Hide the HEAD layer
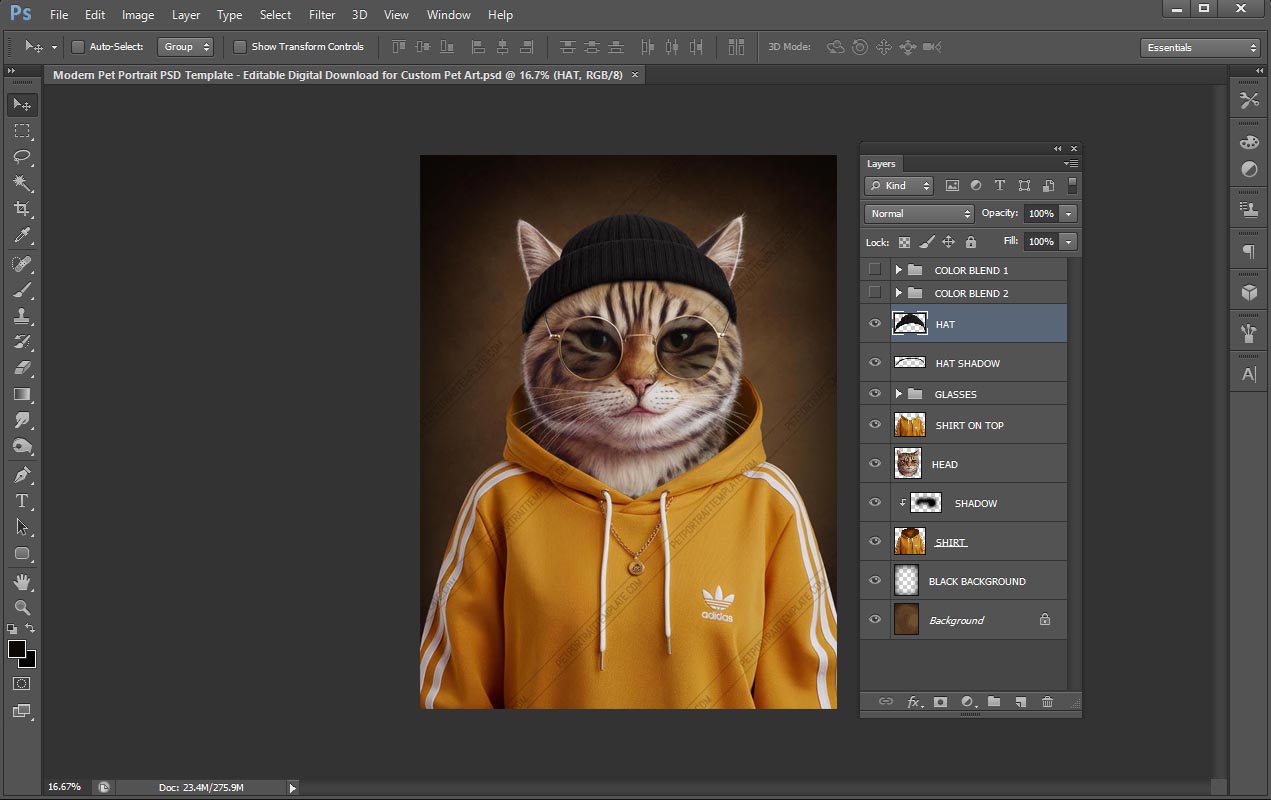 (x=875, y=464)
